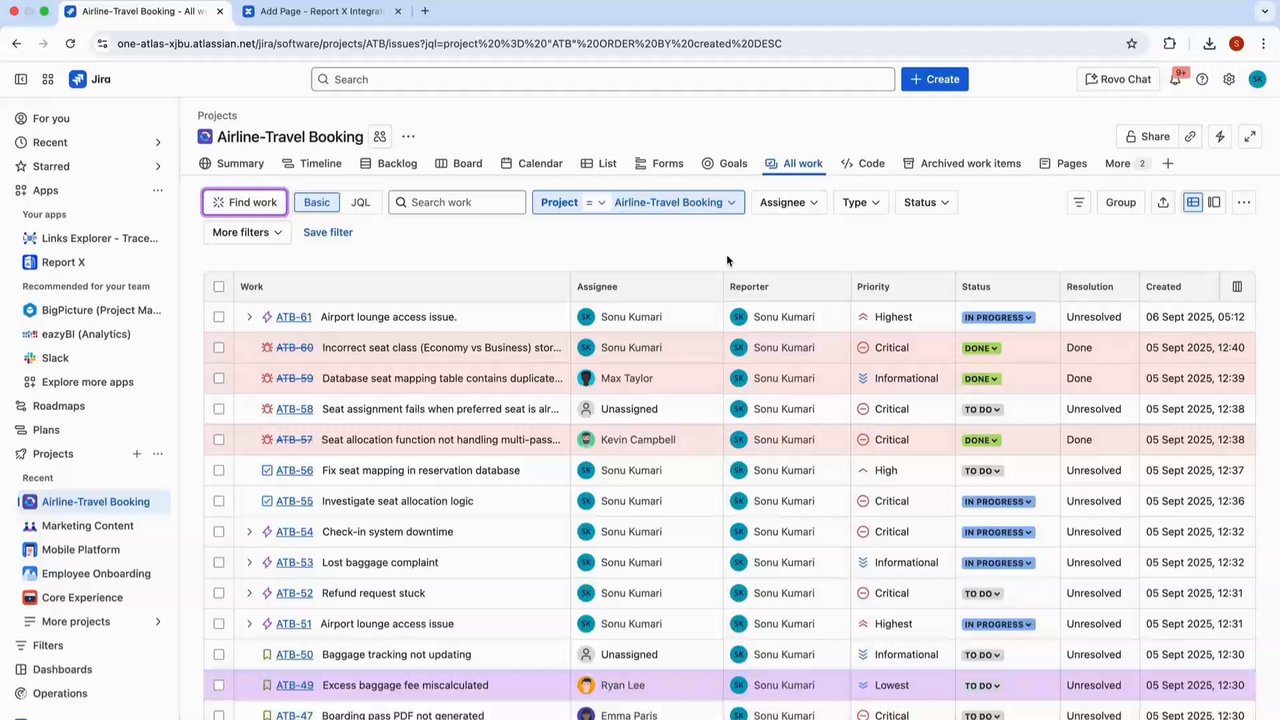Switch to the list view layout icon
This screenshot has height=720, width=1280.
pyautogui.click(x=1193, y=202)
